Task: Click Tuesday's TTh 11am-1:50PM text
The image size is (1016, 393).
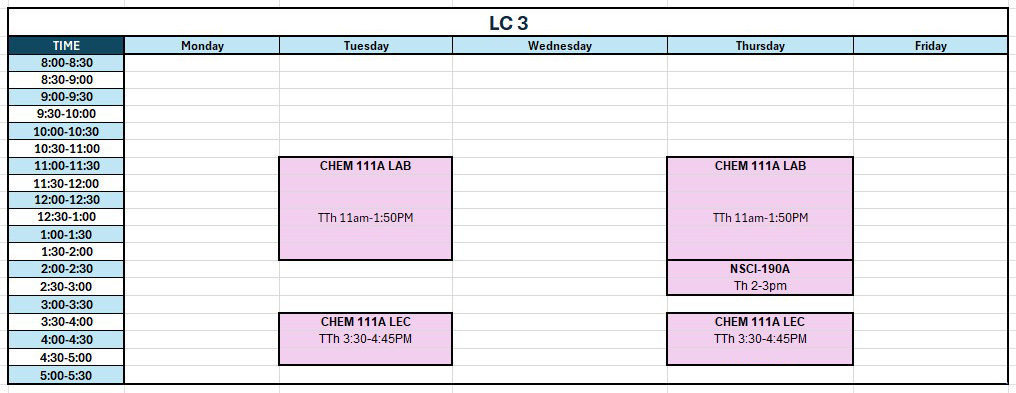Action: click(x=365, y=218)
